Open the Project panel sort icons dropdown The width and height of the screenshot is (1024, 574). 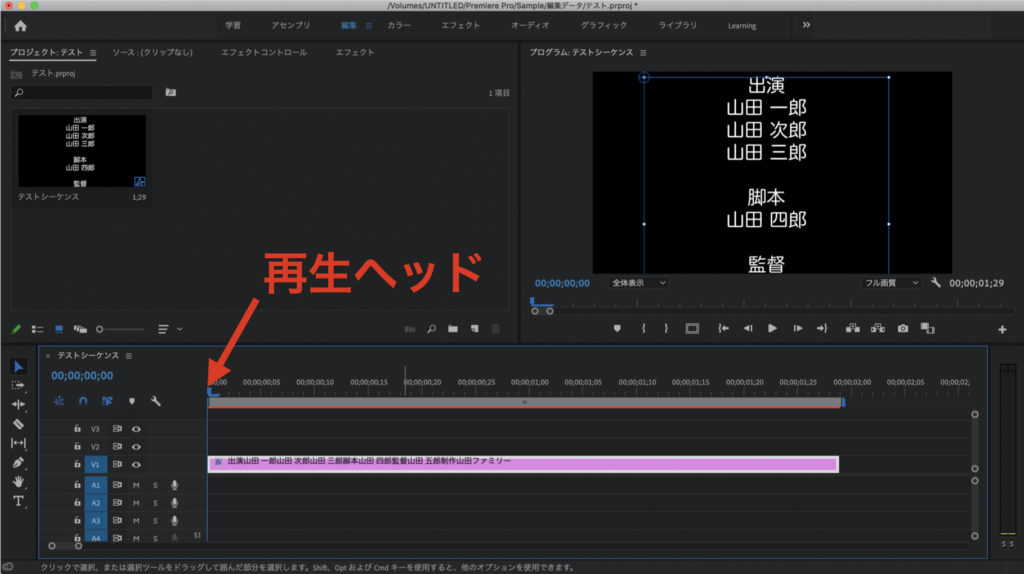pos(169,329)
